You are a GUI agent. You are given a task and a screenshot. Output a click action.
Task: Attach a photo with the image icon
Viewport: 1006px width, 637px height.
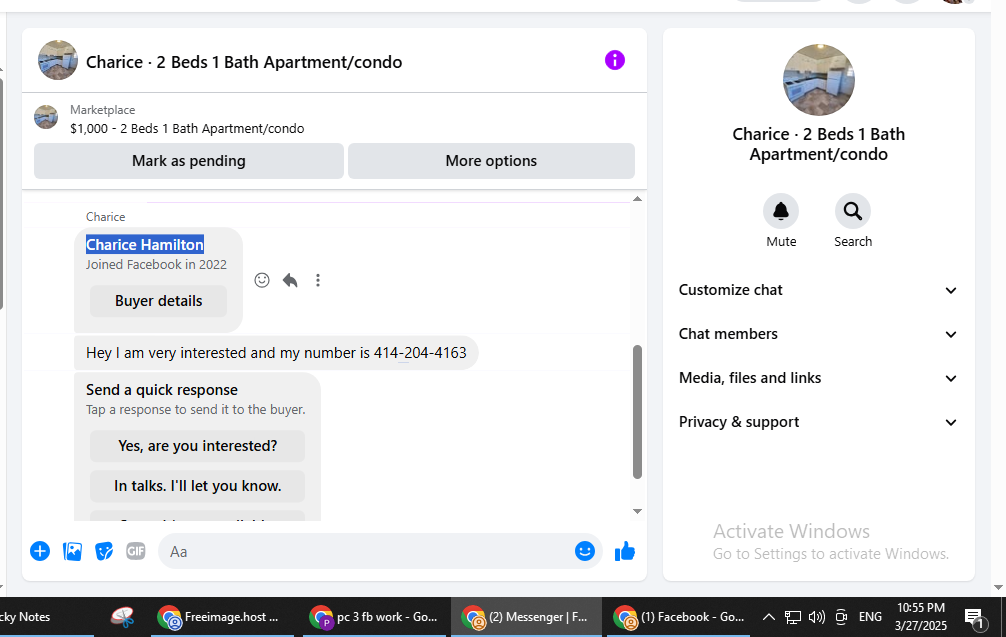tap(72, 551)
